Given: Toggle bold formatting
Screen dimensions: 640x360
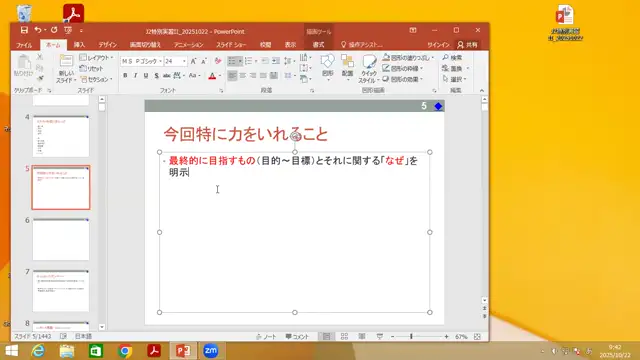Looking at the screenshot, I should (x=125, y=76).
